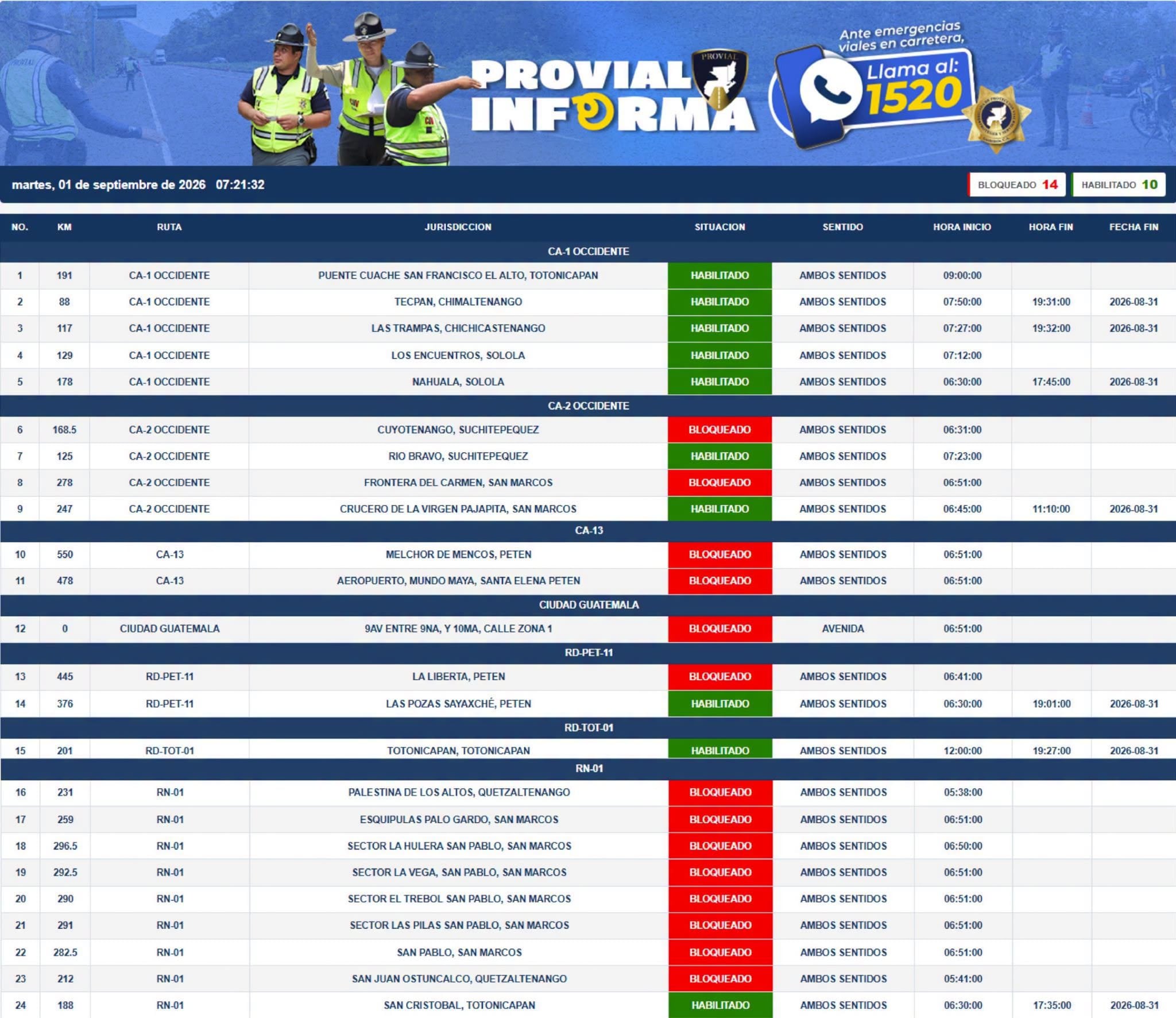Select the CA-2 OCCIDENTE section header

pos(588,406)
